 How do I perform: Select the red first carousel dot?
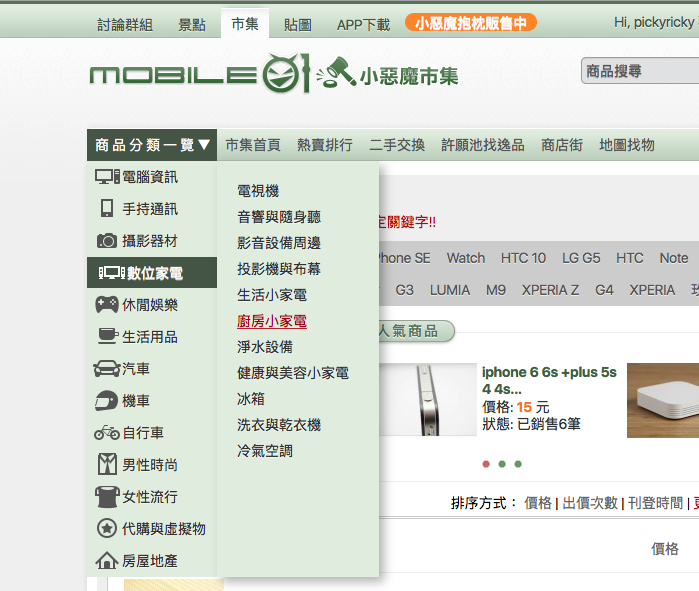[486, 464]
